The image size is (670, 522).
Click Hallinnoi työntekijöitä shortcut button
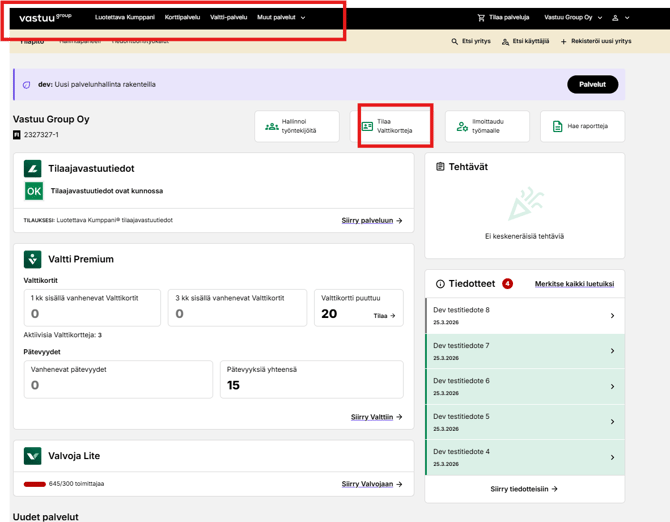click(x=297, y=126)
